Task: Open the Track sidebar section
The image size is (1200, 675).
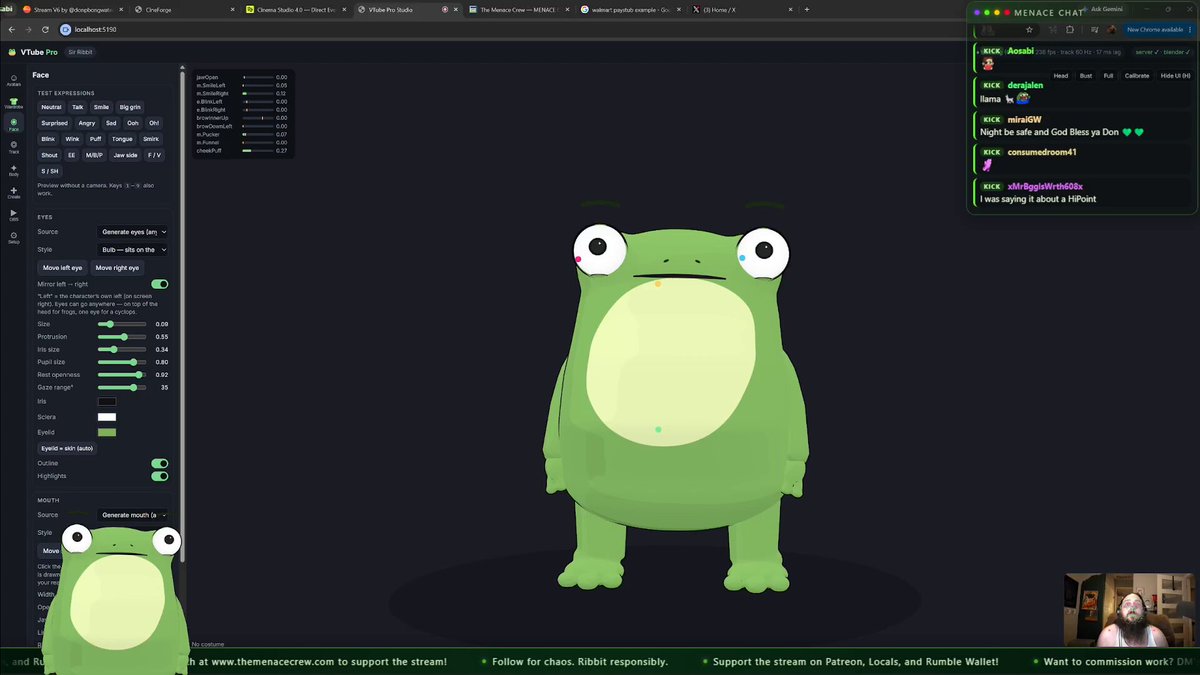Action: coord(13,147)
